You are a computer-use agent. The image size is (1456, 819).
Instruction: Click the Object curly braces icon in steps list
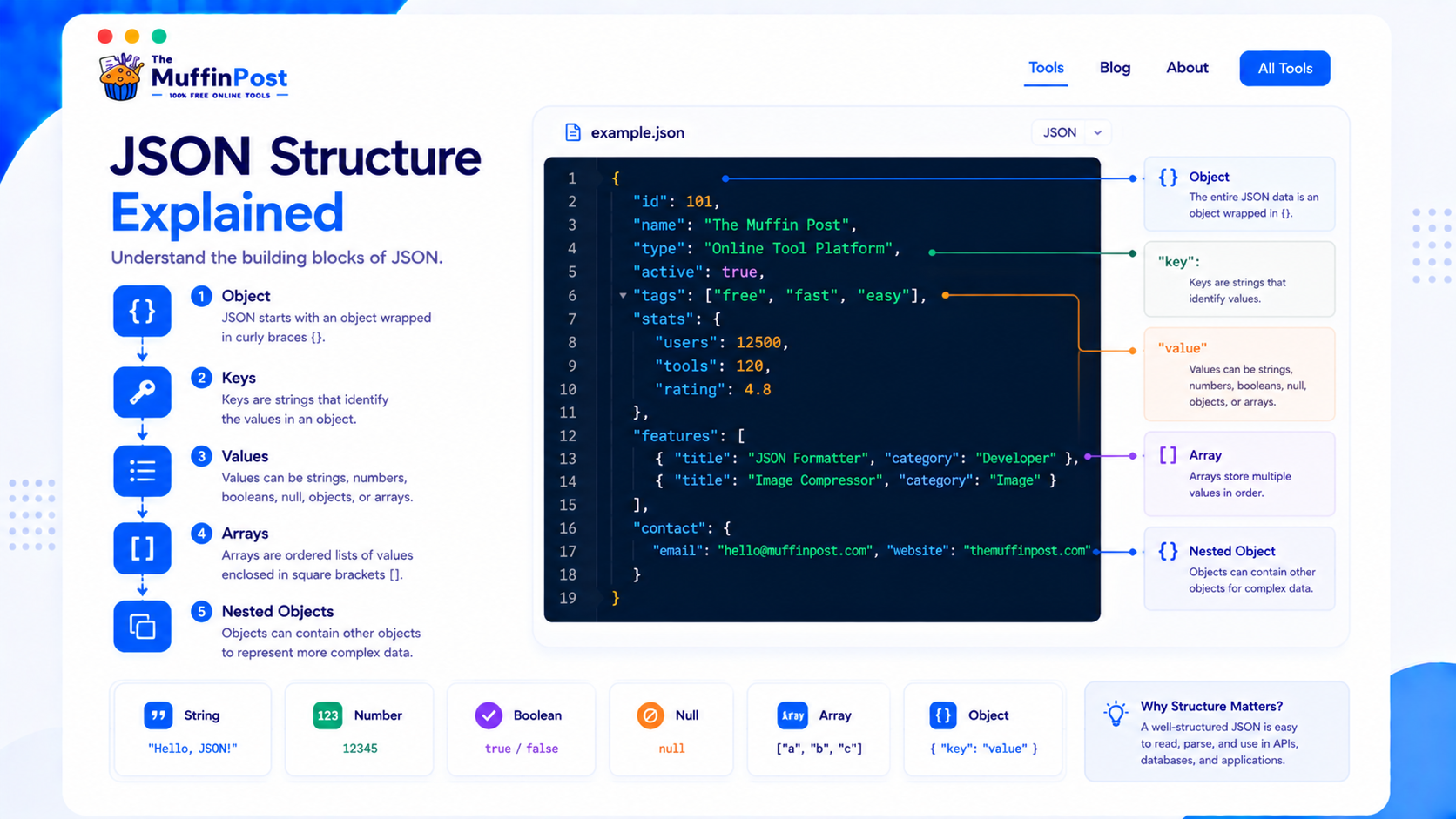click(142, 311)
